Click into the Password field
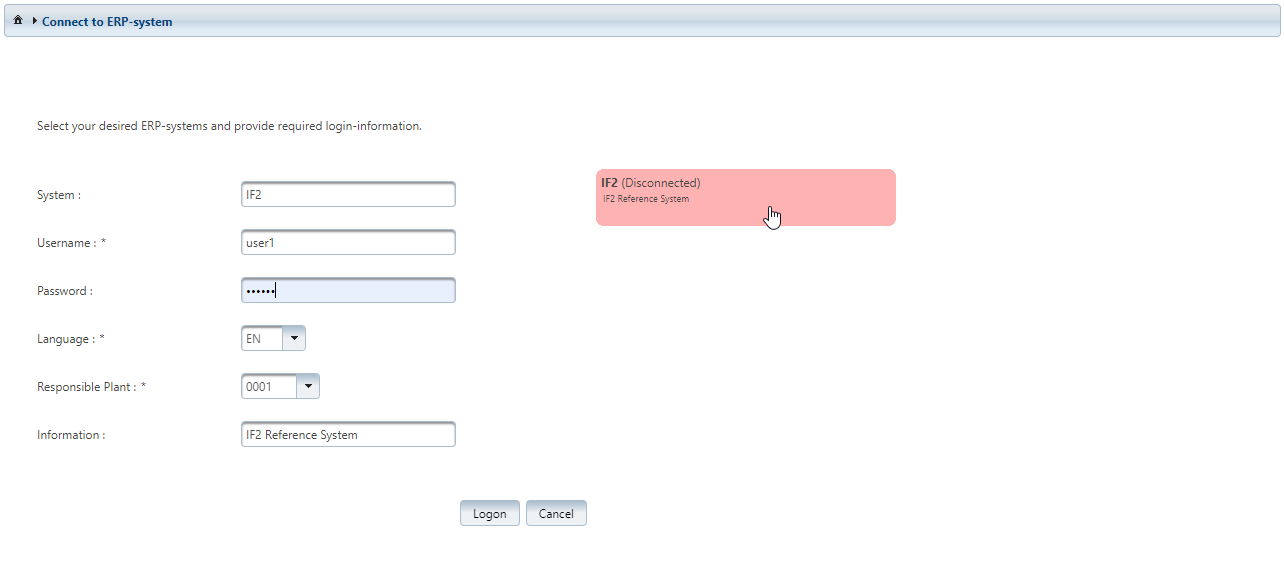1284x565 pixels. coord(347,291)
